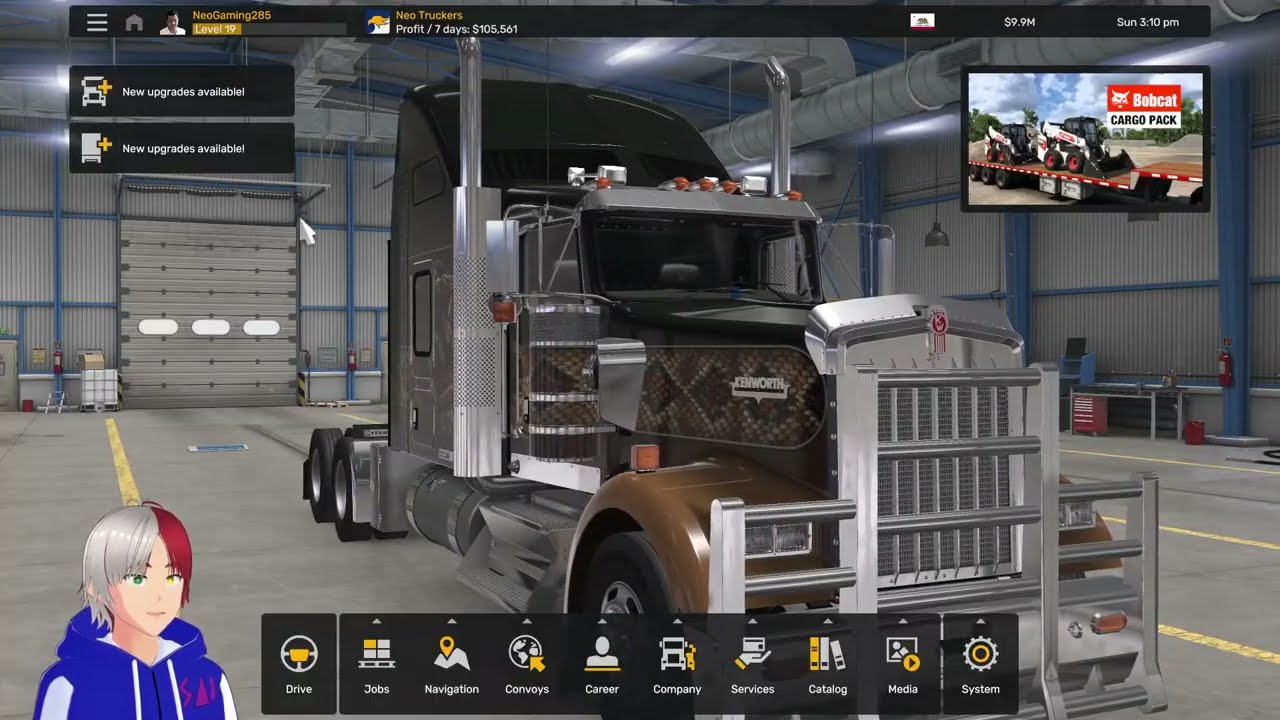Click Profit / 7 days: $105,561 text
The height and width of the screenshot is (720, 1280).
pyautogui.click(x=457, y=29)
